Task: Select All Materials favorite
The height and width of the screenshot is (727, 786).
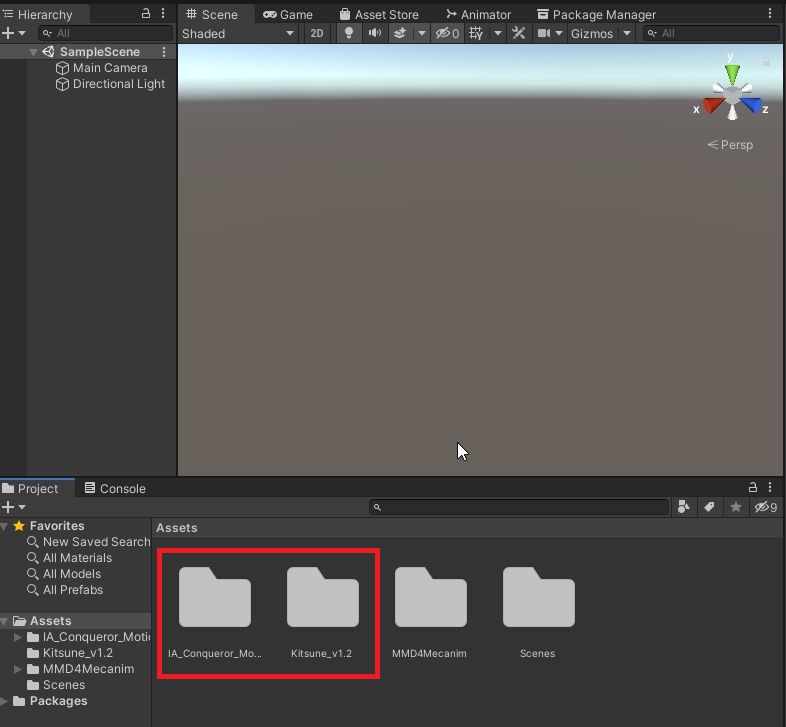Action: [x=69, y=558]
